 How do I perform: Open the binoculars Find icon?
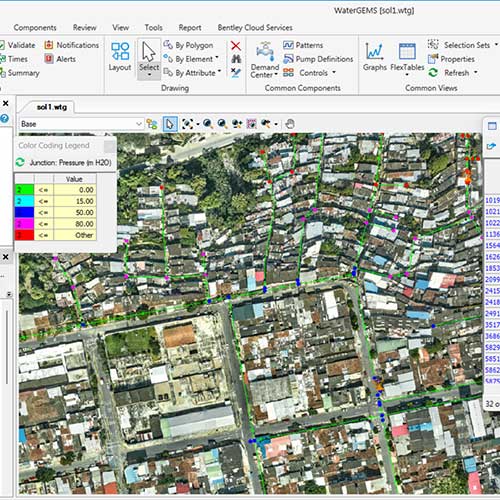tap(236, 59)
